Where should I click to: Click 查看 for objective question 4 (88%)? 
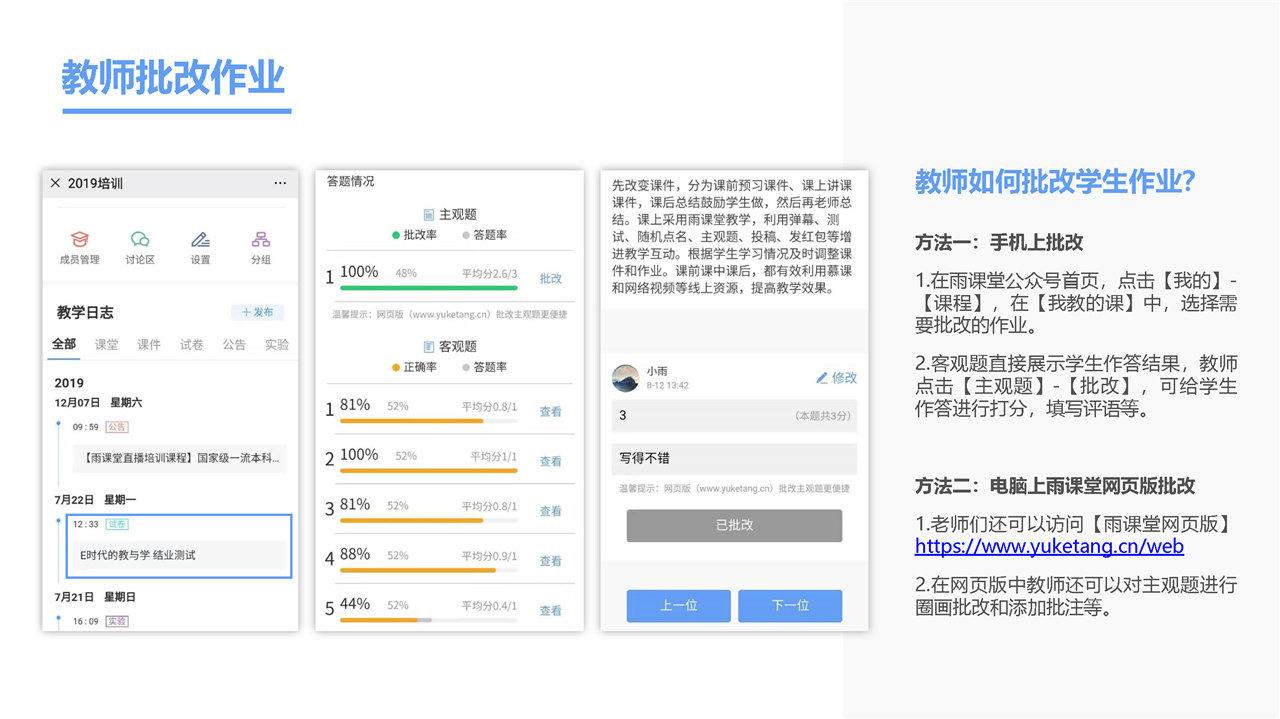[x=551, y=561]
